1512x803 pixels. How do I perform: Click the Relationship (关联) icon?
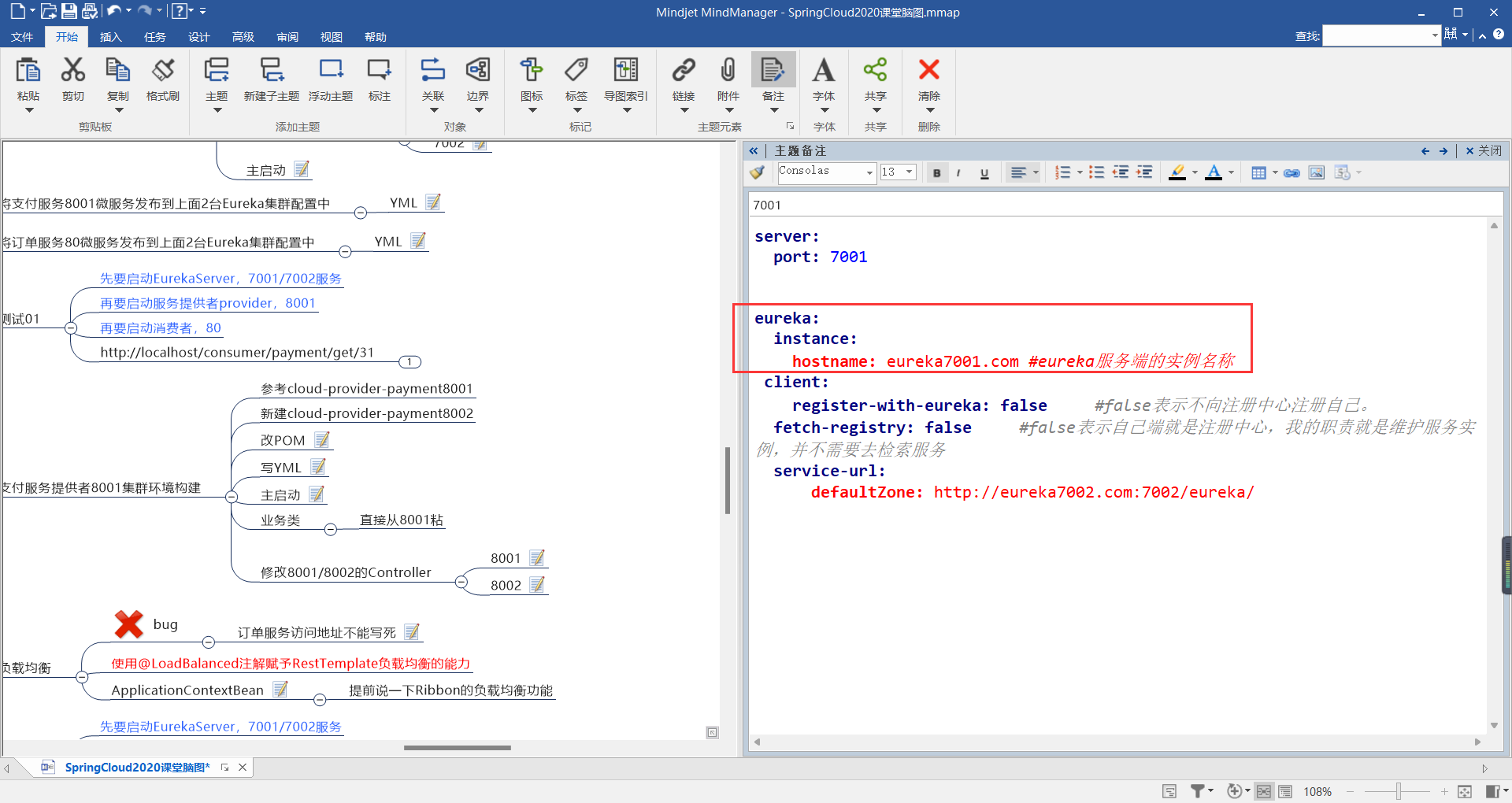click(x=433, y=71)
